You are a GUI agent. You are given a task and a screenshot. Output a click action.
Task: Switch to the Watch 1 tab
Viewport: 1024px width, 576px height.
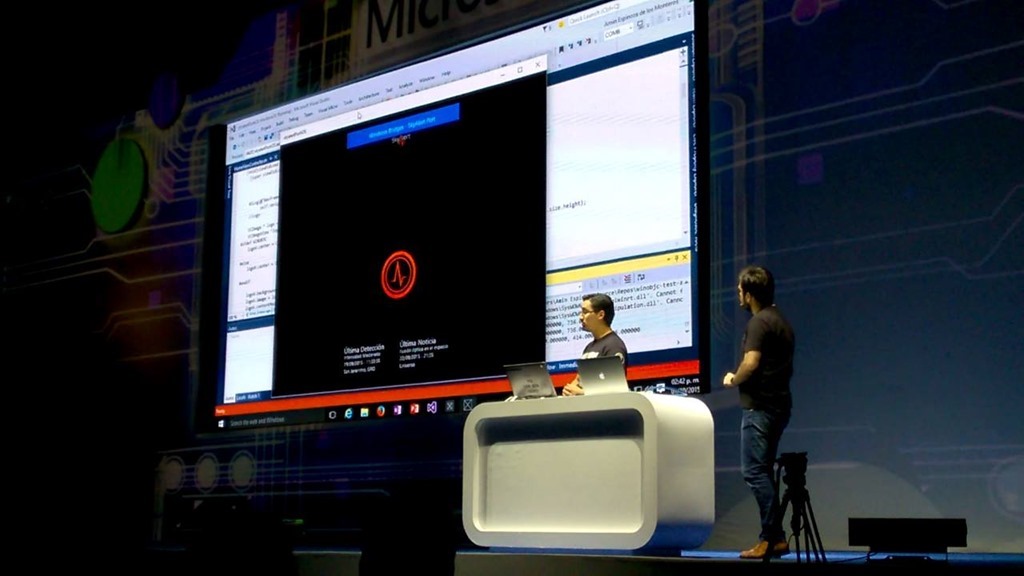pyautogui.click(x=254, y=396)
